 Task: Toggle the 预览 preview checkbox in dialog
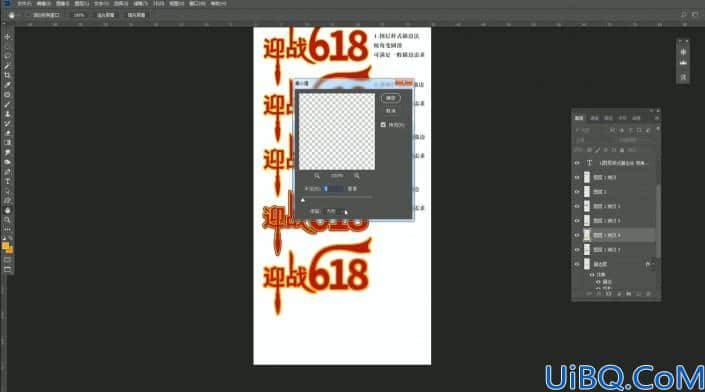[x=383, y=125]
